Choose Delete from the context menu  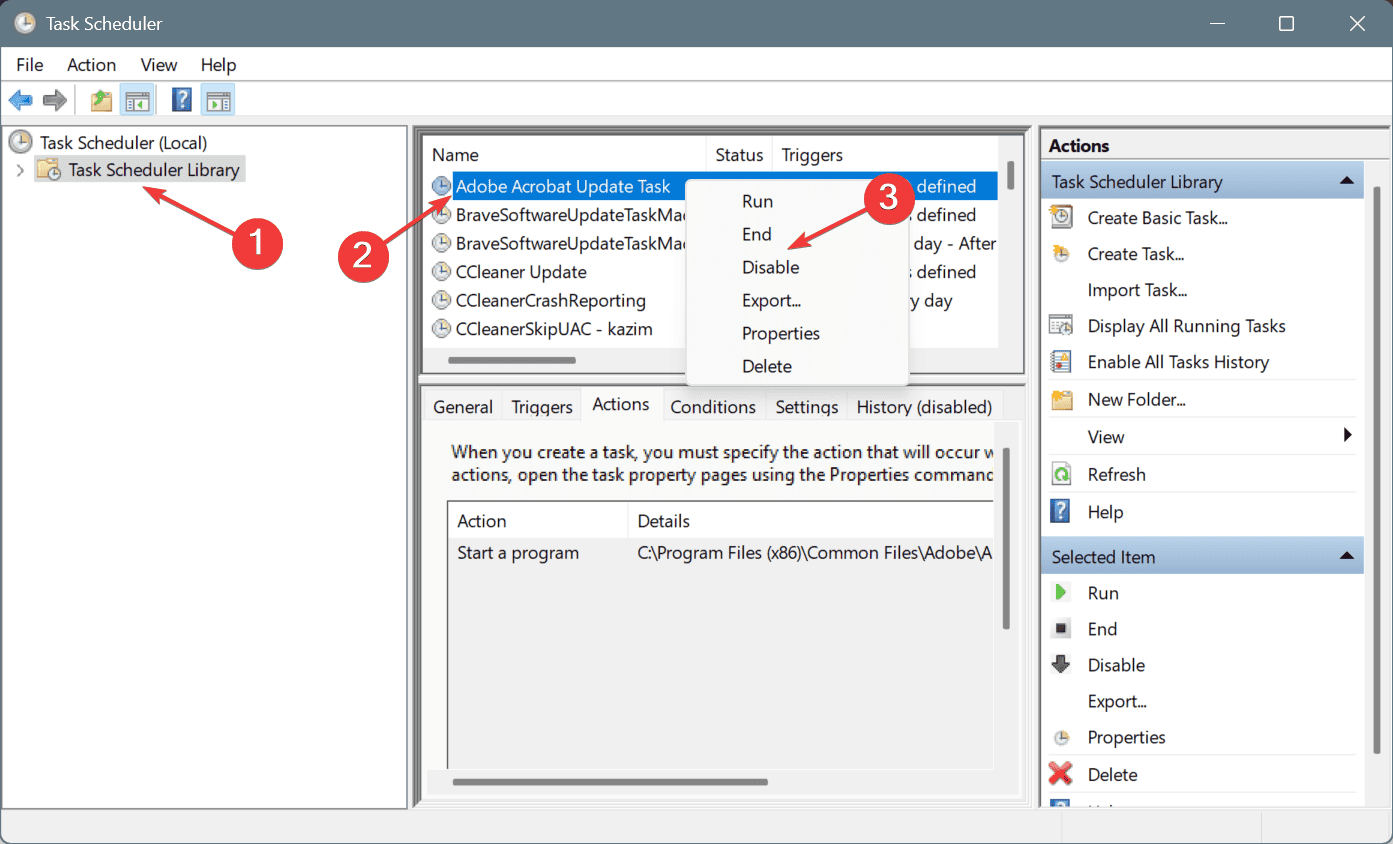(x=797, y=366)
